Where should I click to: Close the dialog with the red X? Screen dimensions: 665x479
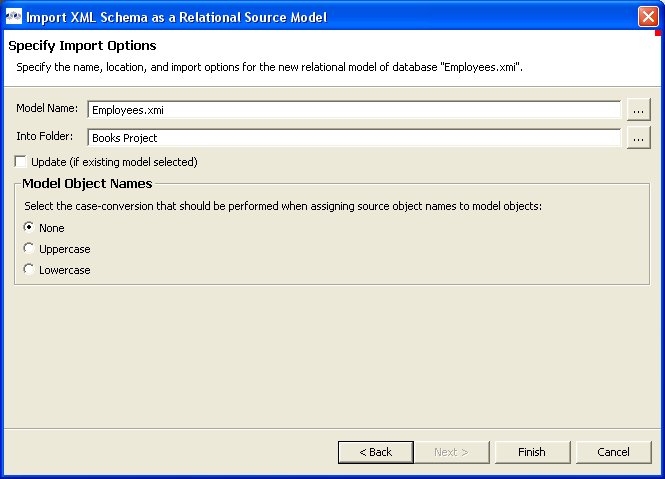[x=648, y=17]
